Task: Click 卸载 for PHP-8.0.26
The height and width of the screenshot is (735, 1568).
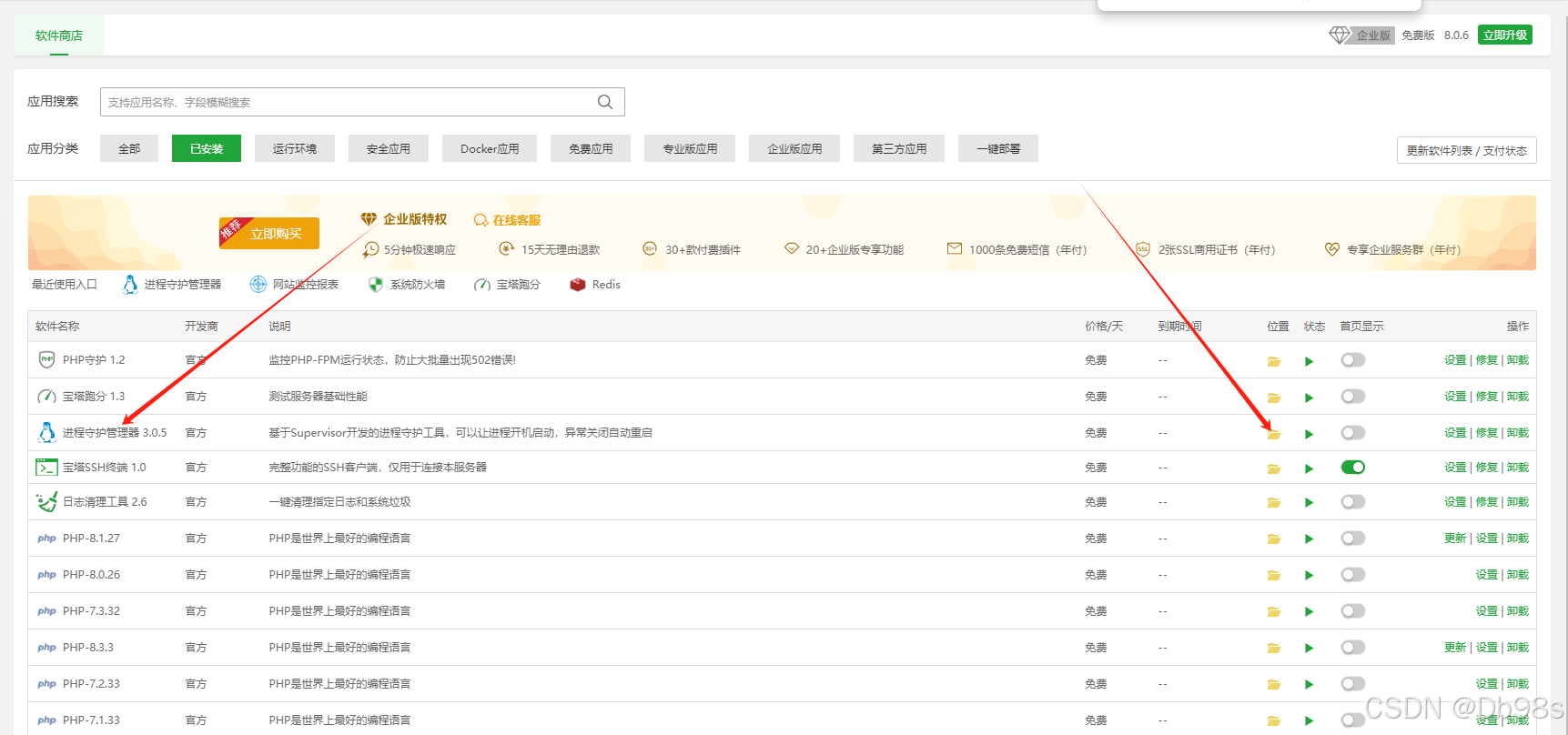Action: [x=1517, y=575]
